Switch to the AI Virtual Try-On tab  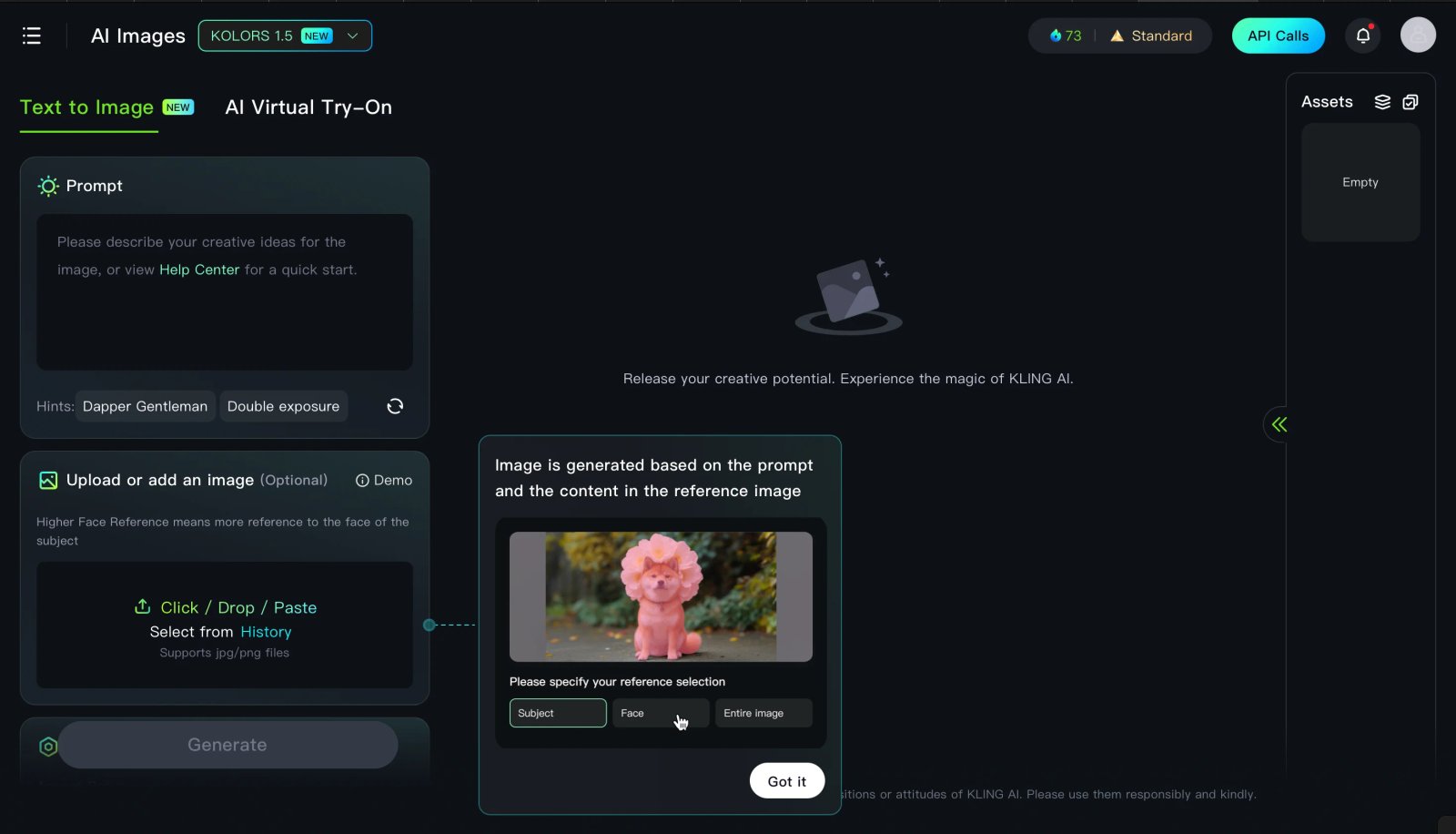[308, 107]
